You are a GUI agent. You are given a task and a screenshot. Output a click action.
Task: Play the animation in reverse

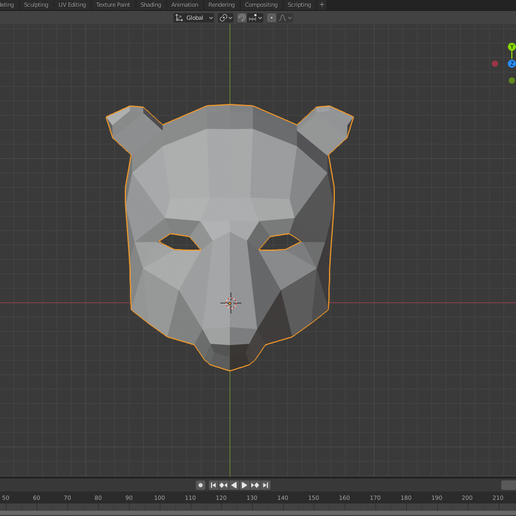coord(234,485)
